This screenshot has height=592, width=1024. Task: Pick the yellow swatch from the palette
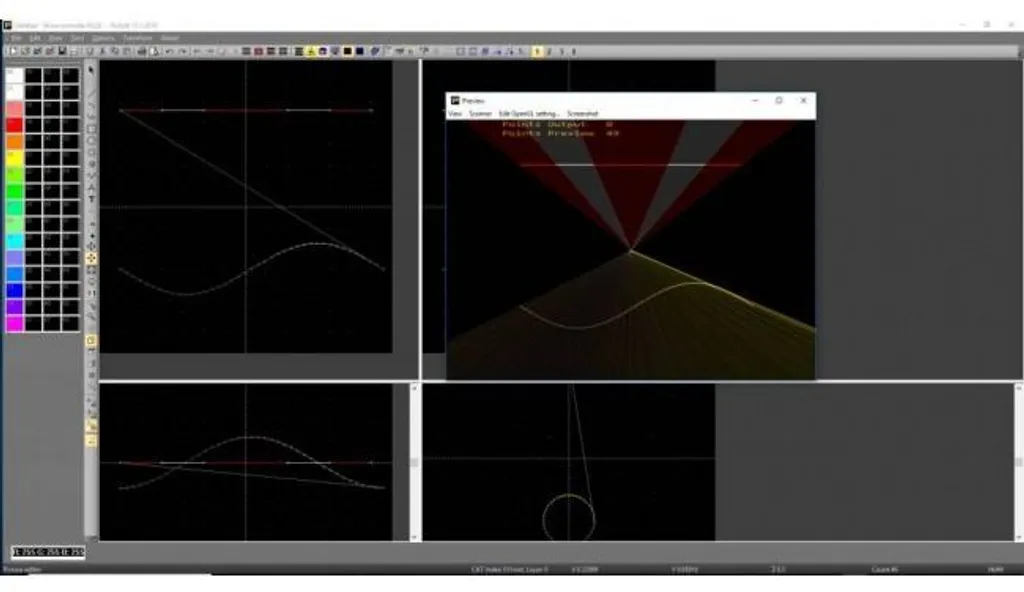click(x=14, y=158)
